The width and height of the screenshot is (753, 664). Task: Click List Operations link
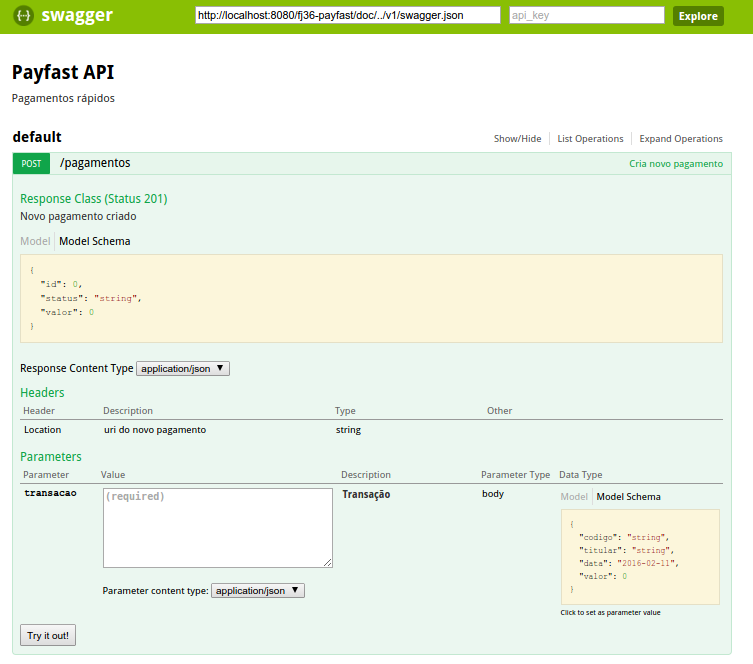click(x=590, y=139)
